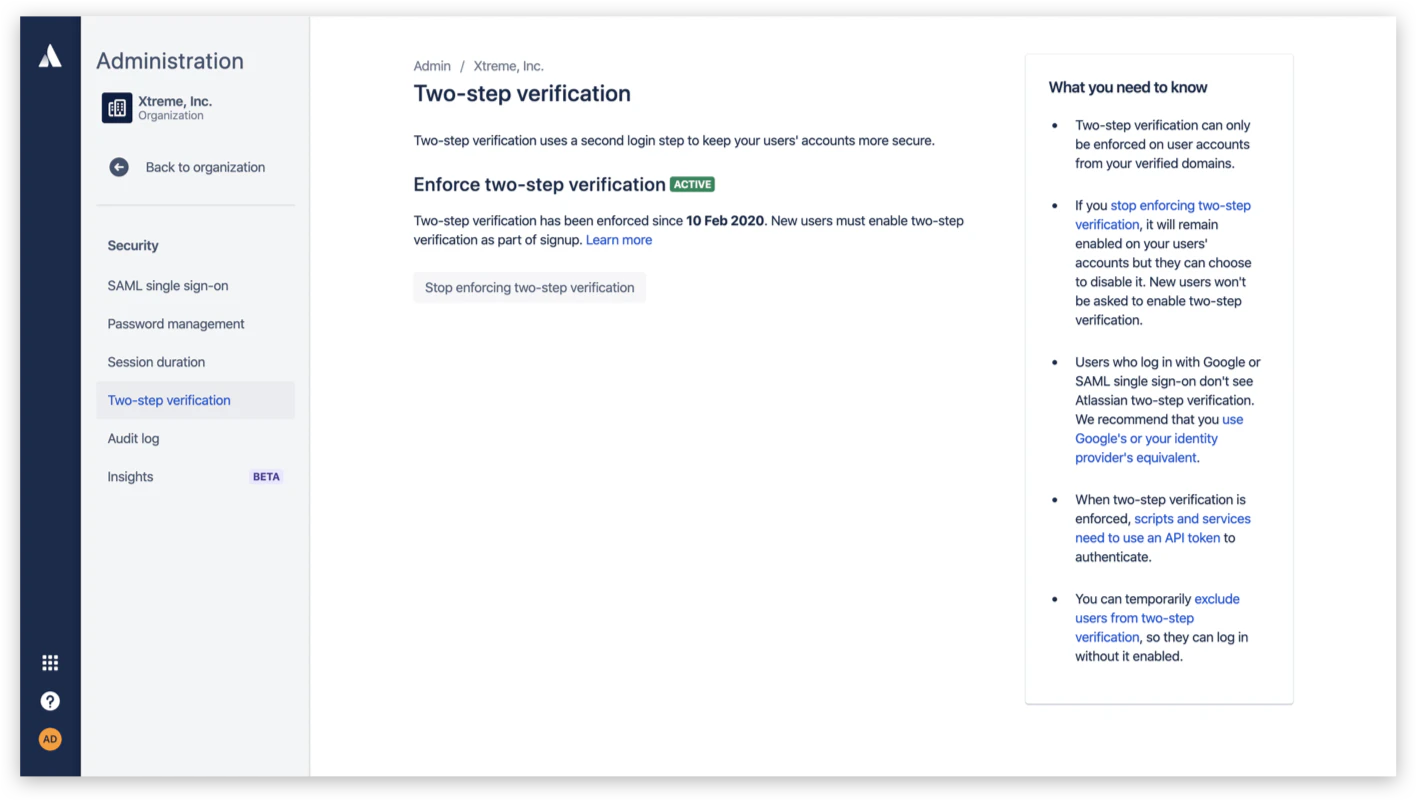Click the stop enforcing link in the info panel
Viewport: 1416px width, 800px height.
coord(1180,205)
